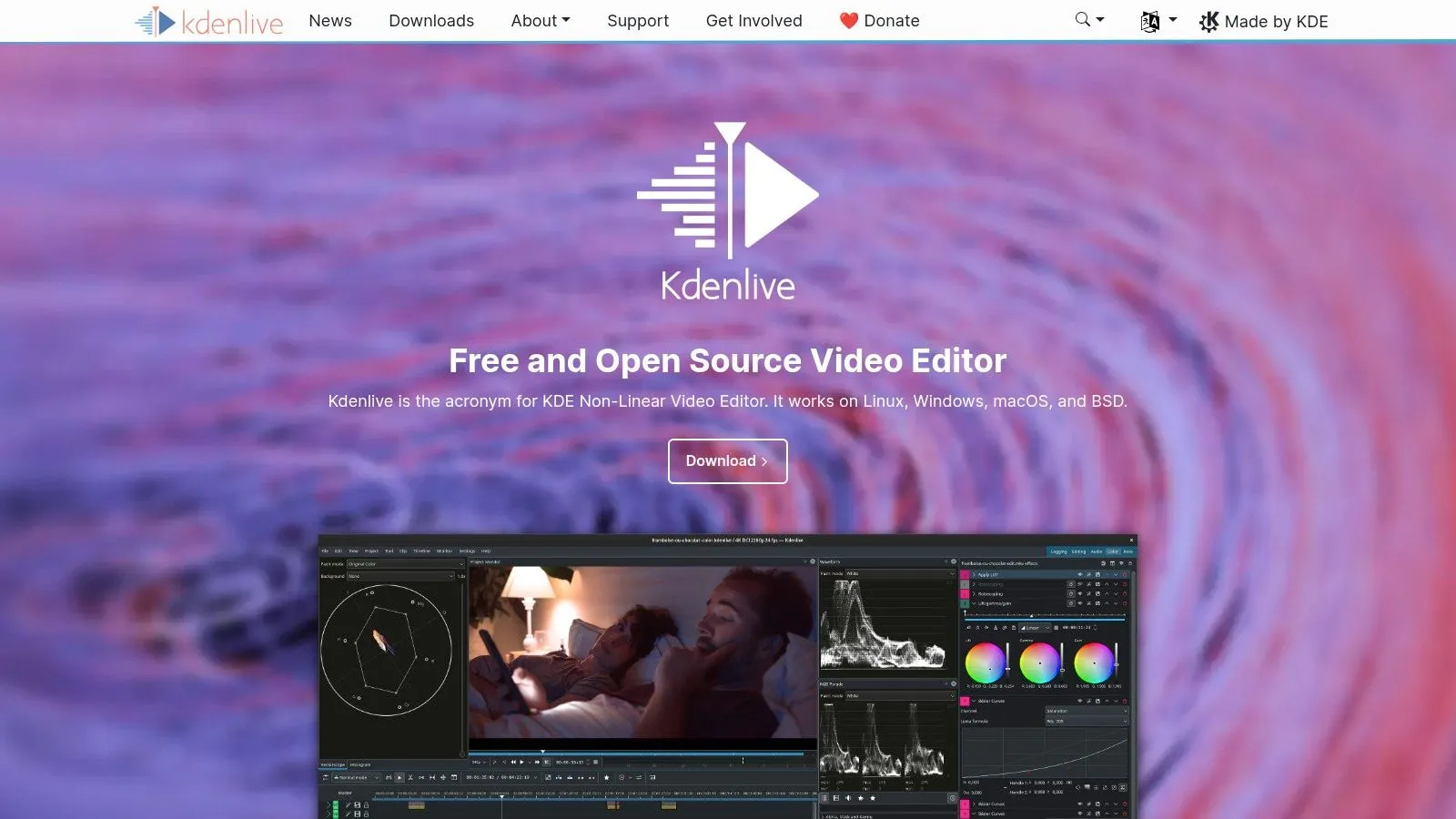Switch to the Editing workspace tab

(1079, 551)
